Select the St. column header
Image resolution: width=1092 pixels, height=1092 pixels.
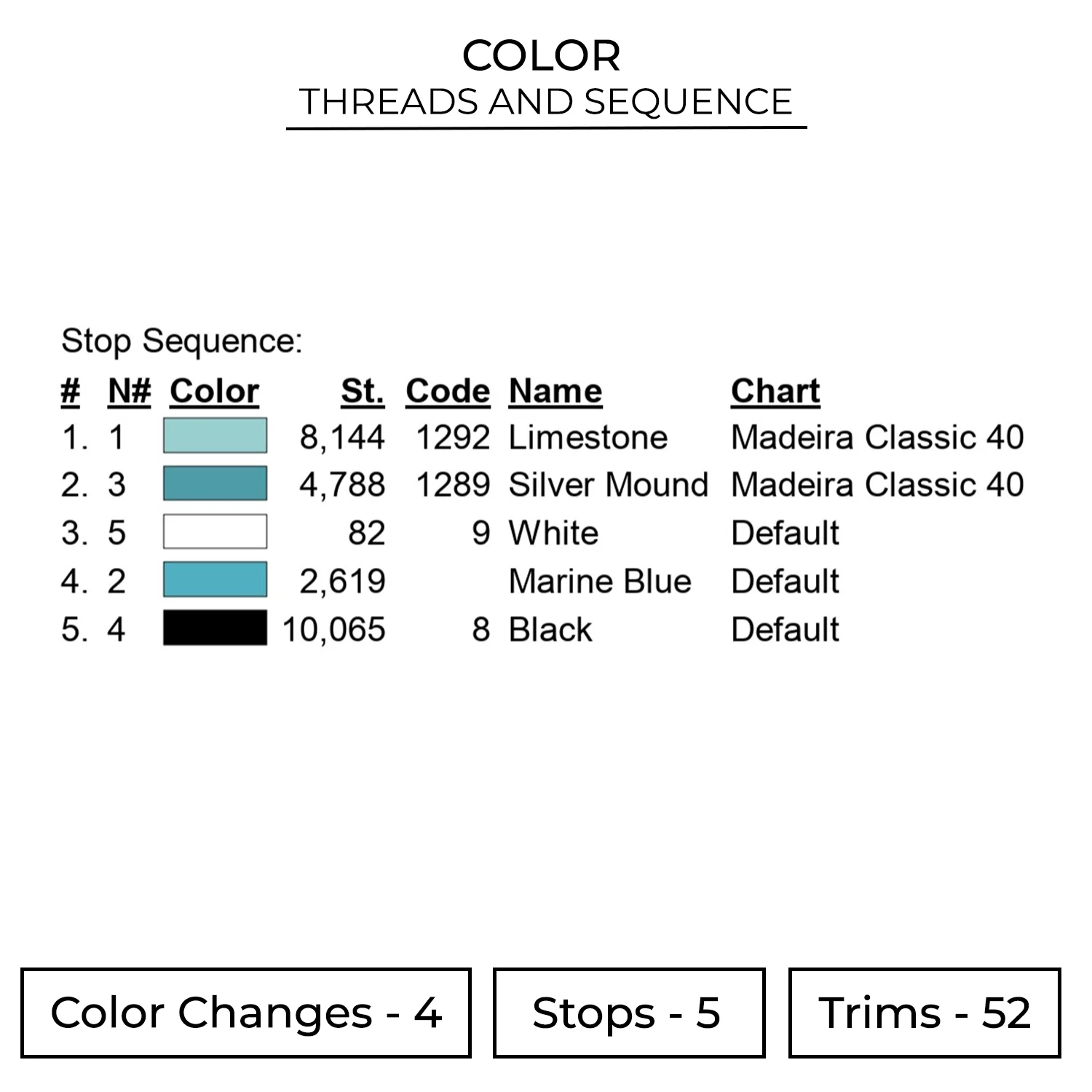point(363,391)
